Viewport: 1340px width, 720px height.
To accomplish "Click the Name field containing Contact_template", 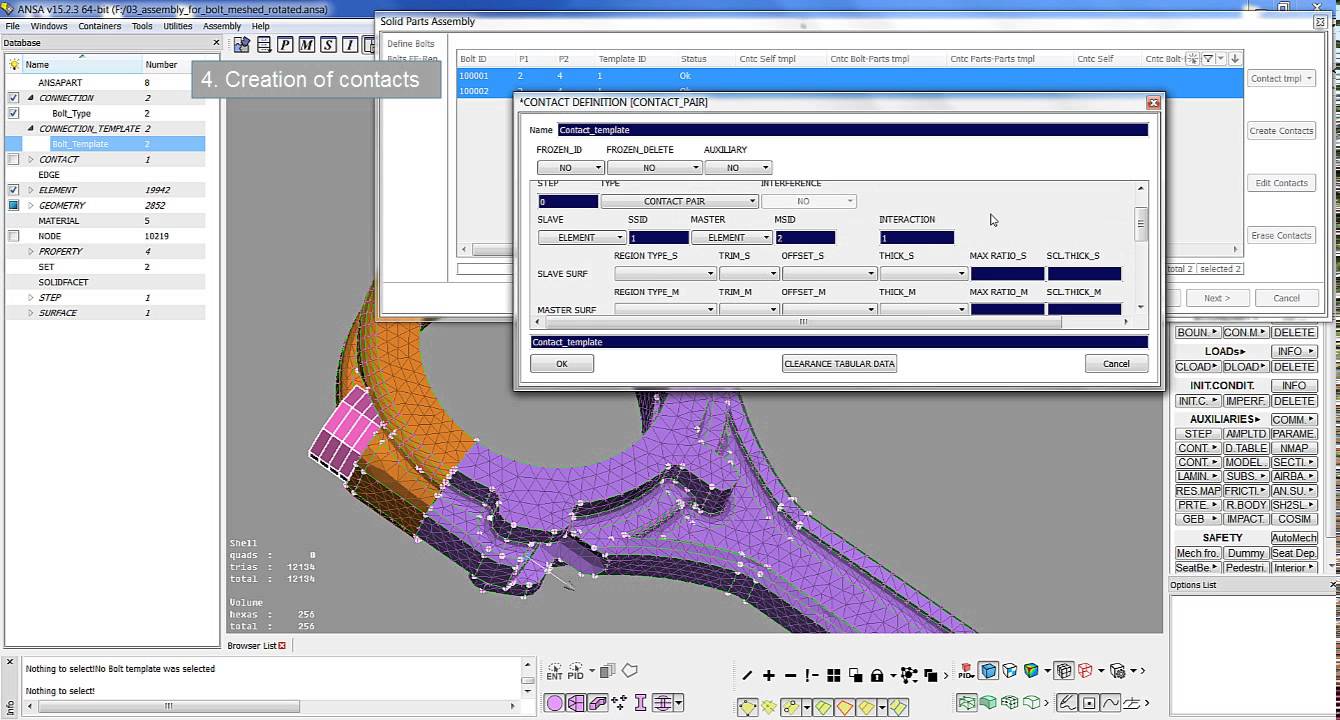I will pyautogui.click(x=852, y=130).
